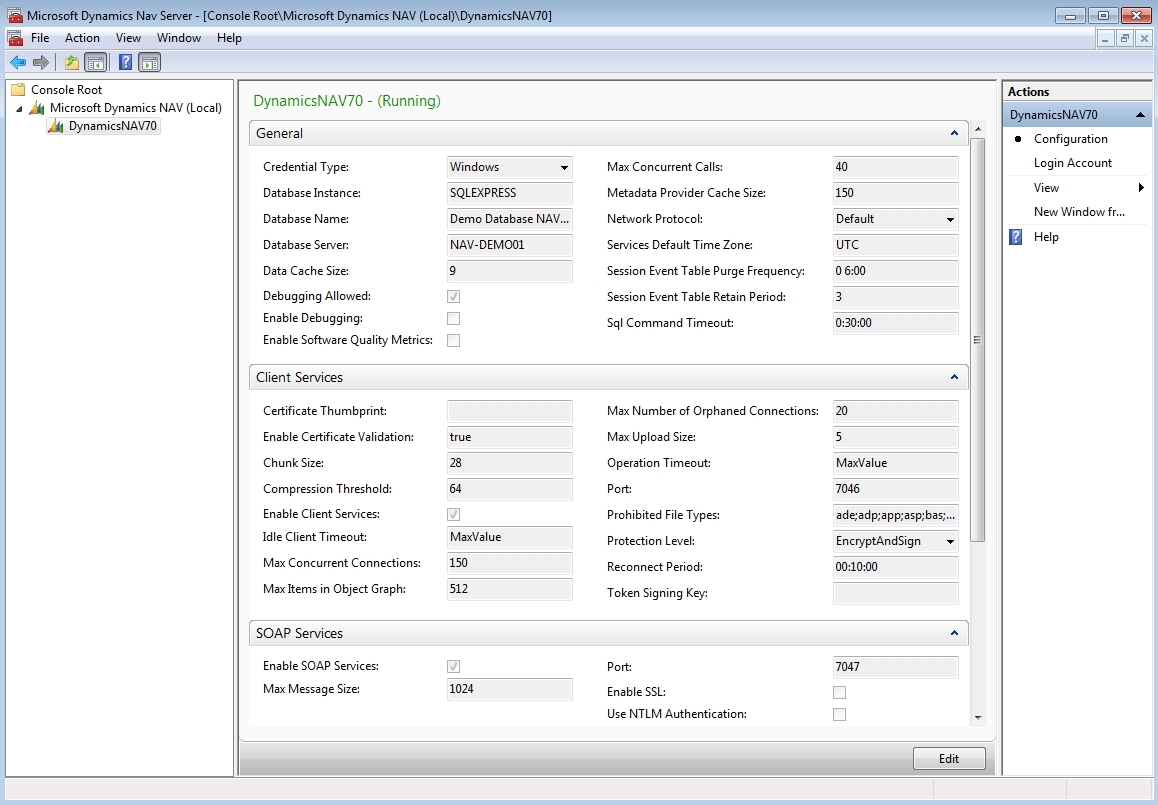Check Enable Software Quality Metrics

[453, 340]
